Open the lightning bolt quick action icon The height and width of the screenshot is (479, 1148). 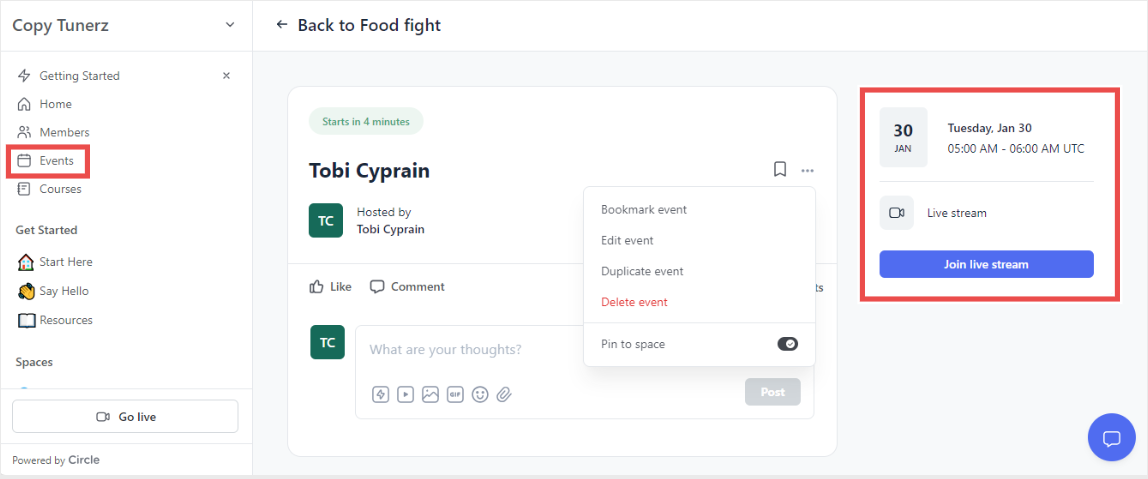(x=381, y=394)
